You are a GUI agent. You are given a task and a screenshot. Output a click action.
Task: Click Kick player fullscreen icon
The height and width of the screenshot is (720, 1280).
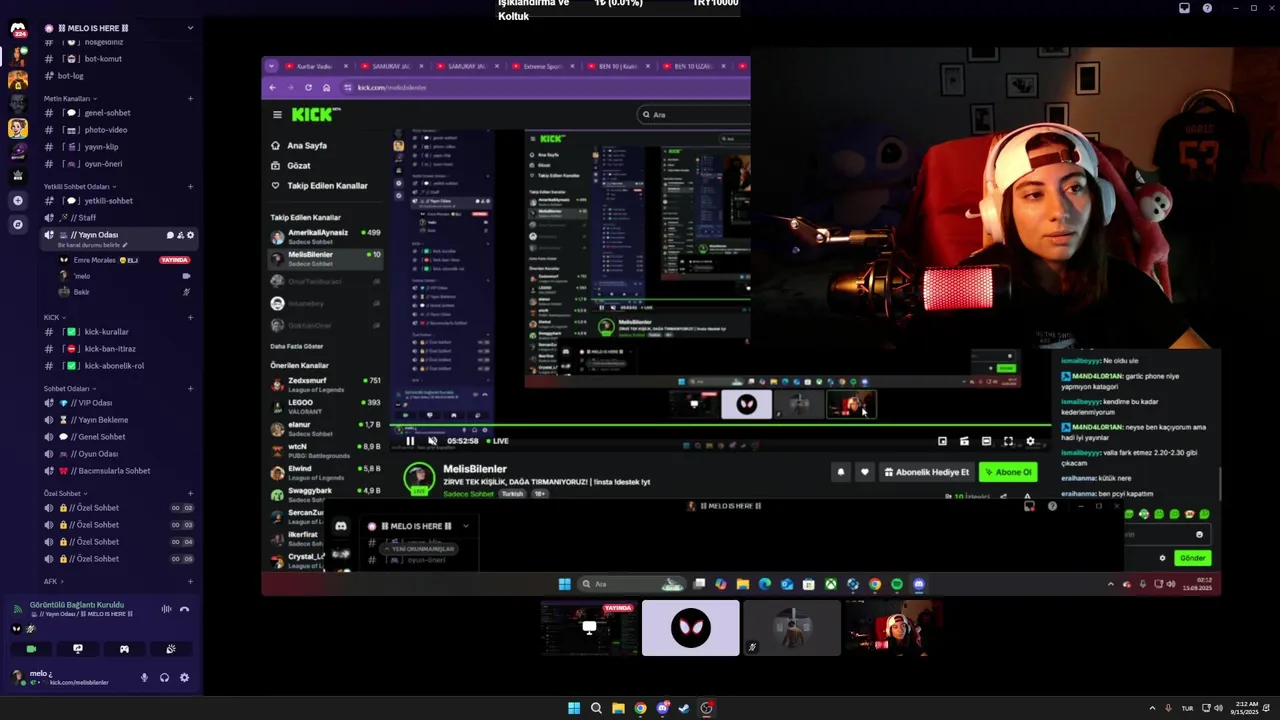(1008, 441)
